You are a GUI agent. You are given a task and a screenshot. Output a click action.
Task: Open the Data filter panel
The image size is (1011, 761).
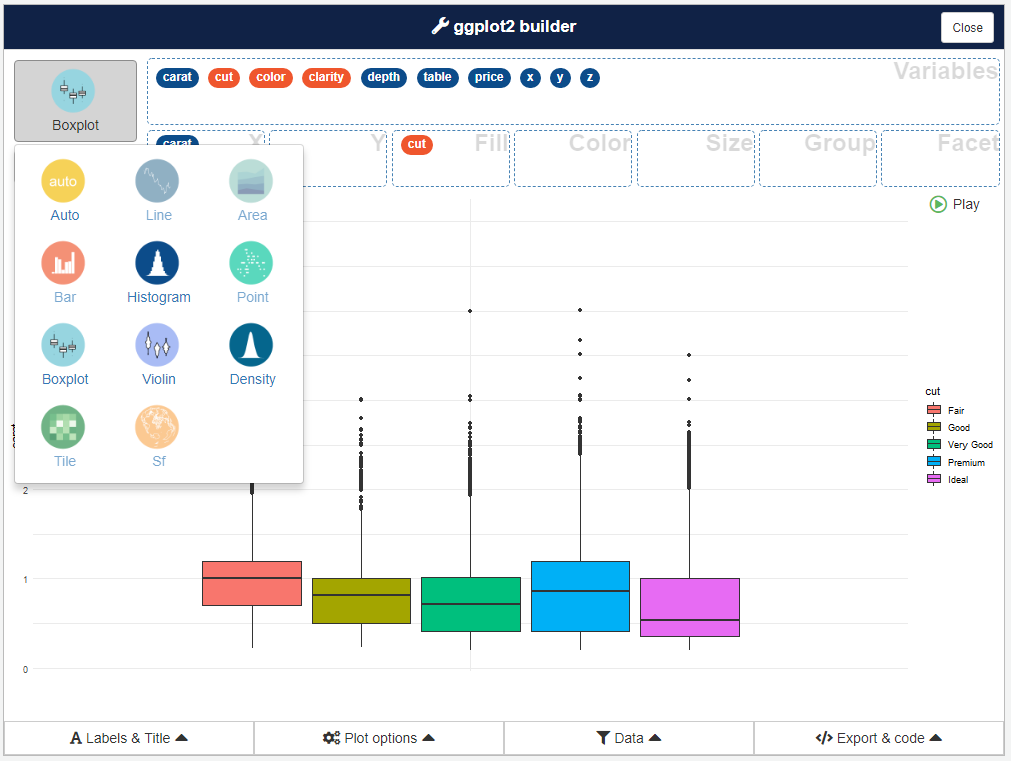click(629, 738)
